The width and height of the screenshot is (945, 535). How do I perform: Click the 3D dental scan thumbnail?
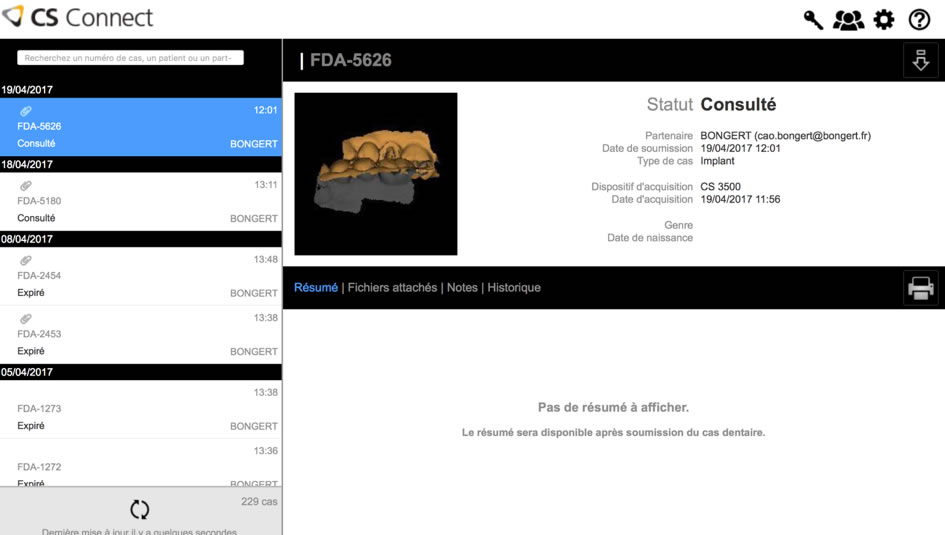pos(376,174)
